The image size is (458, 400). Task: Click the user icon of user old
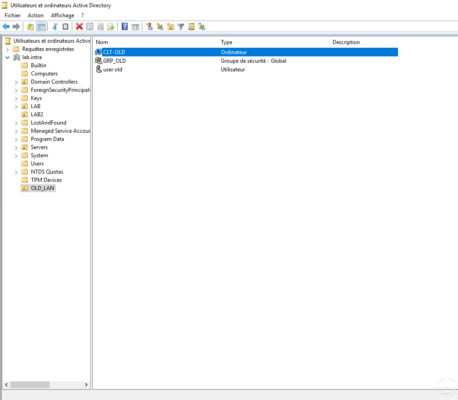pos(99,69)
